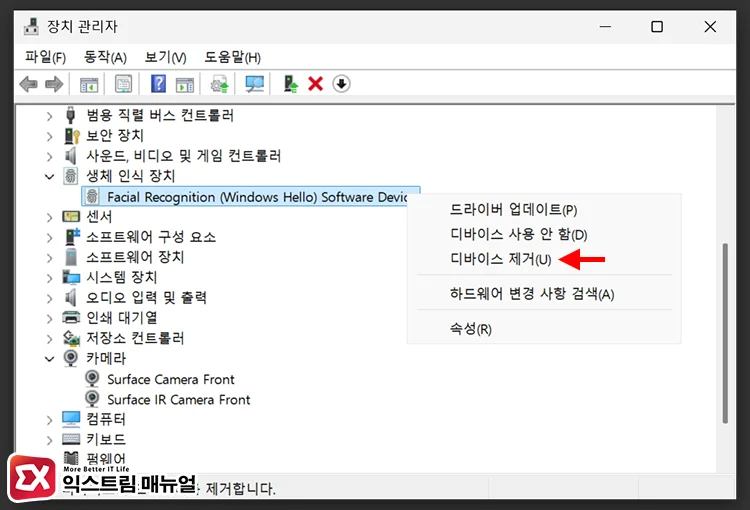This screenshot has width=750, height=510.
Task: Click the blue Help question mark icon
Action: pos(158,84)
